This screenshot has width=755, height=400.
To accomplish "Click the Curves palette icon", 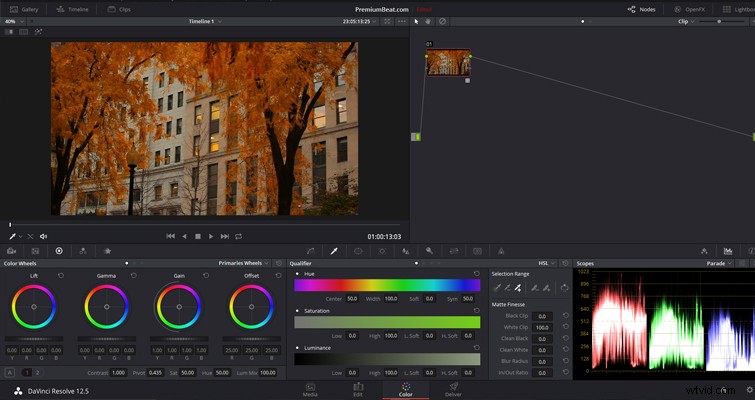I will (x=311, y=251).
